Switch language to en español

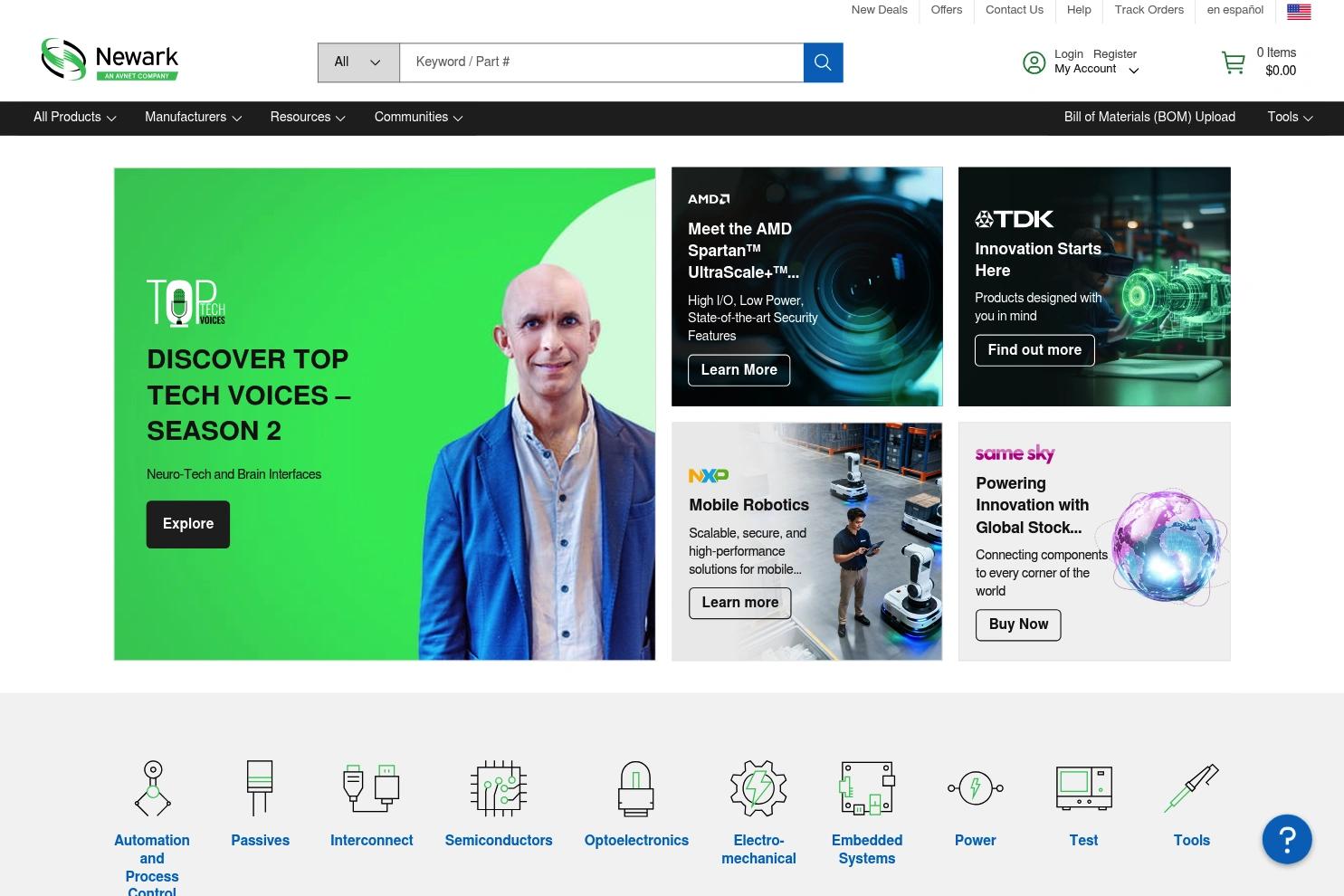[x=1235, y=10]
